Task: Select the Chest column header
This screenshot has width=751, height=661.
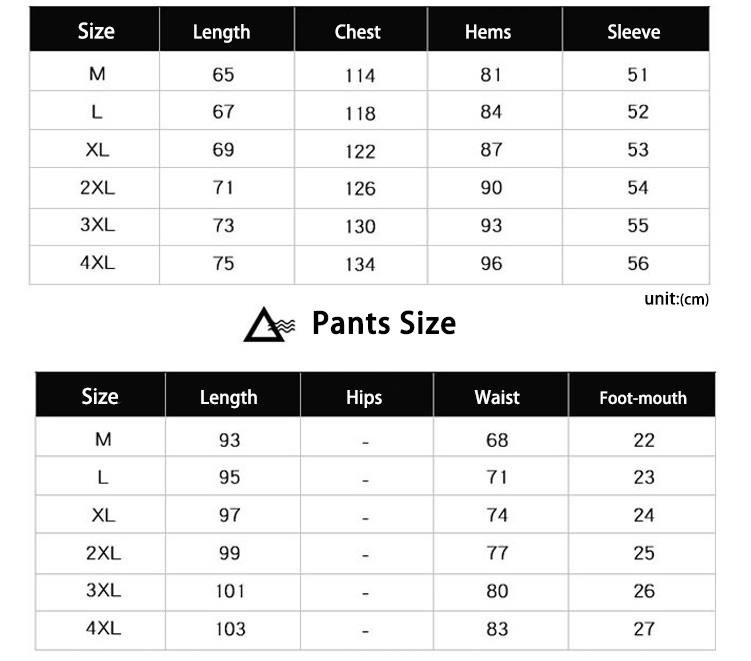Action: tap(358, 32)
